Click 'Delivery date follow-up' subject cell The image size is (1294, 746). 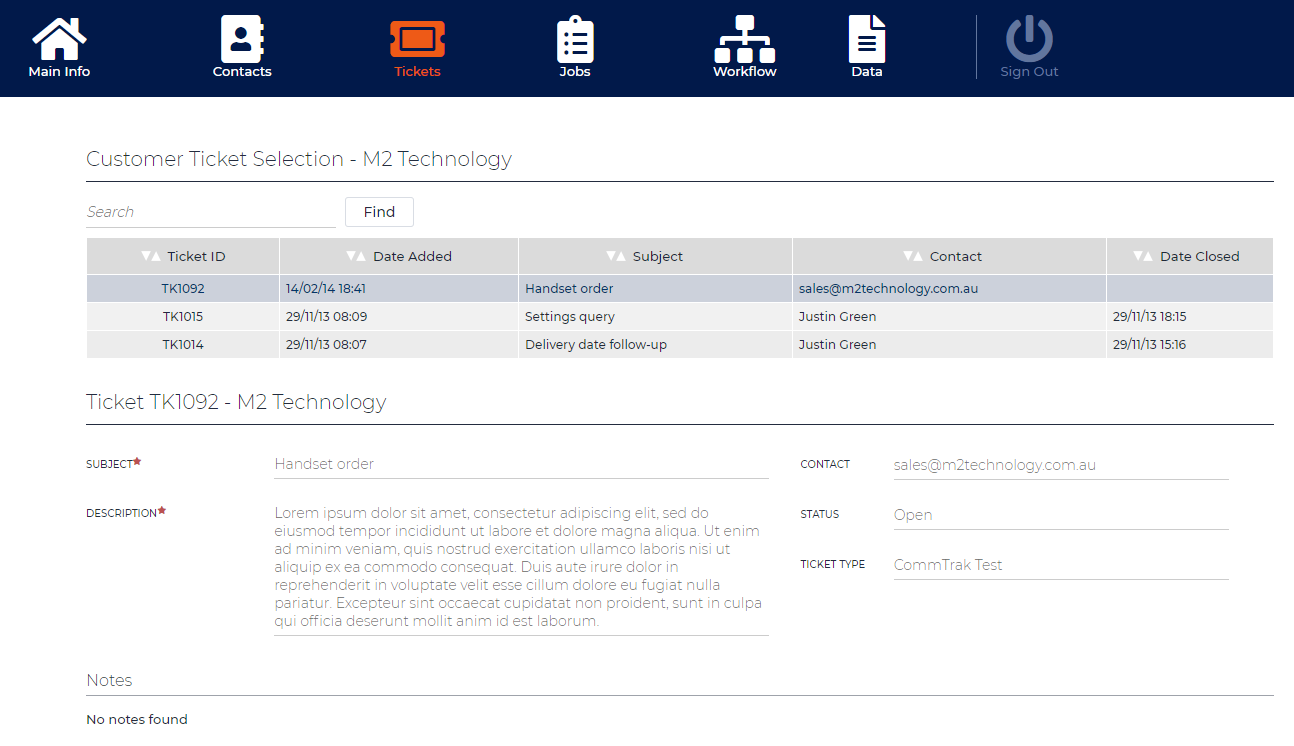pos(655,344)
